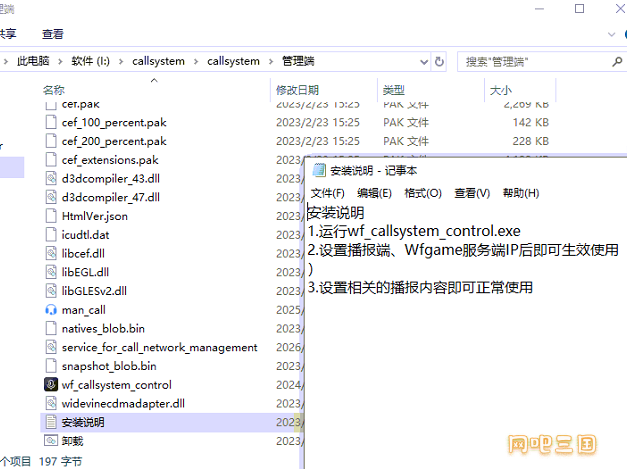Select the file name widevinecdmadapter.dll
Screen dimensions: 627x469
(x=123, y=403)
